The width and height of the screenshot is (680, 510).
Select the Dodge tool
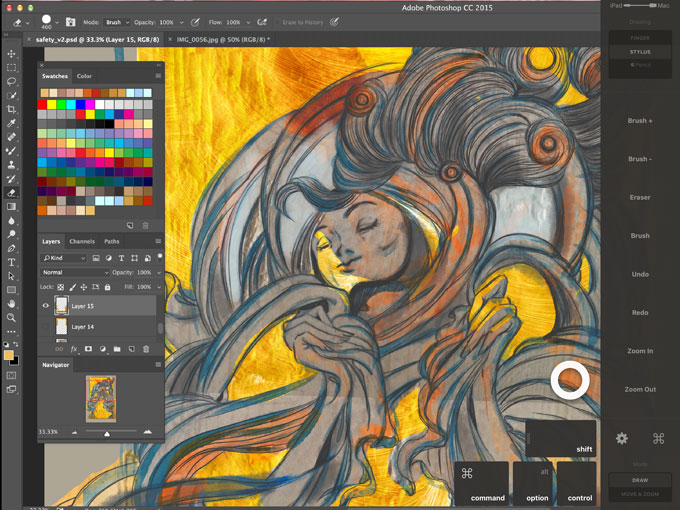point(12,234)
